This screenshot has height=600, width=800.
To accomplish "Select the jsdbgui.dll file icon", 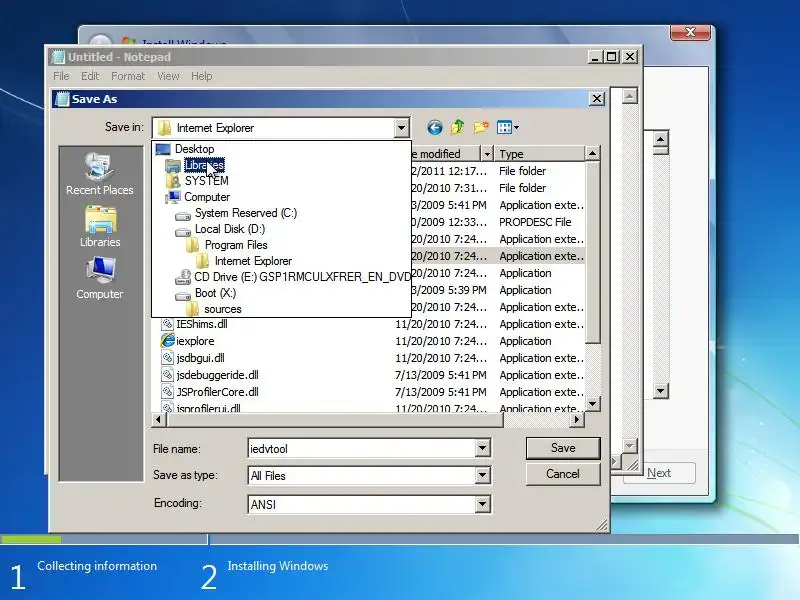I will [167, 358].
